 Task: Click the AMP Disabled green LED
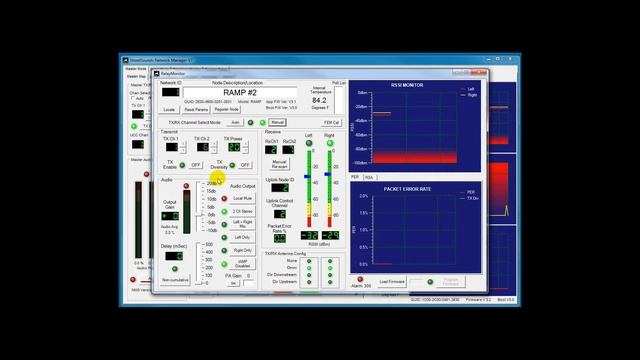pos(224,264)
